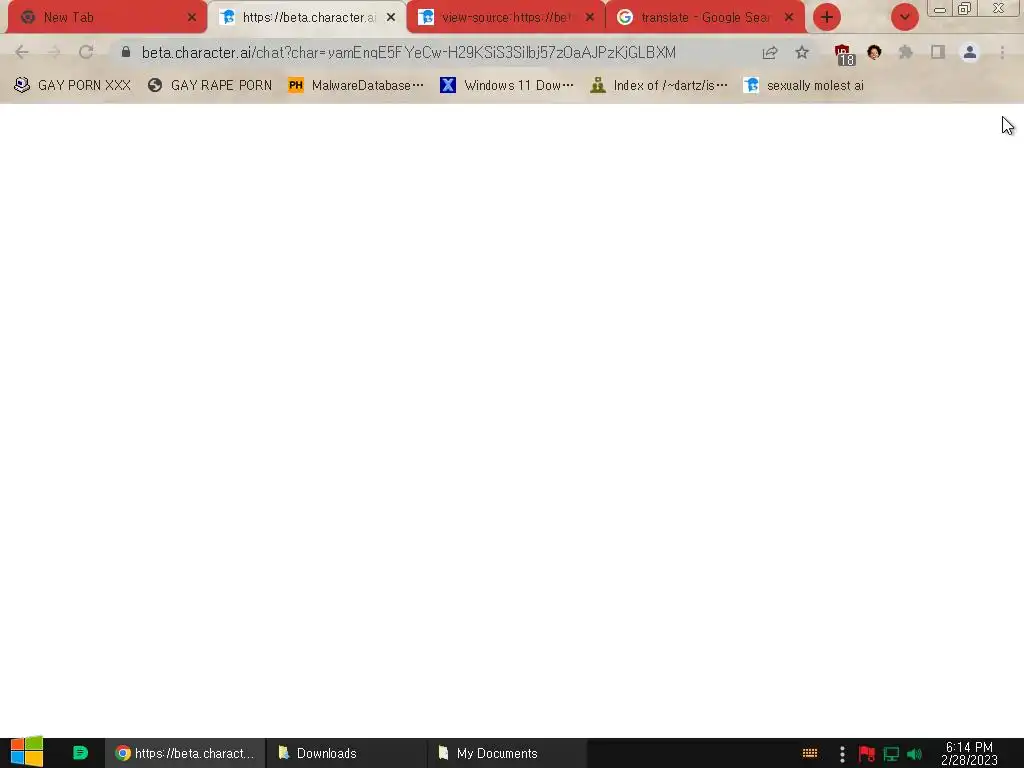Image resolution: width=1024 pixels, height=768 pixels.
Task: Restore down the Chrome window
Action: pyautogui.click(x=964, y=8)
